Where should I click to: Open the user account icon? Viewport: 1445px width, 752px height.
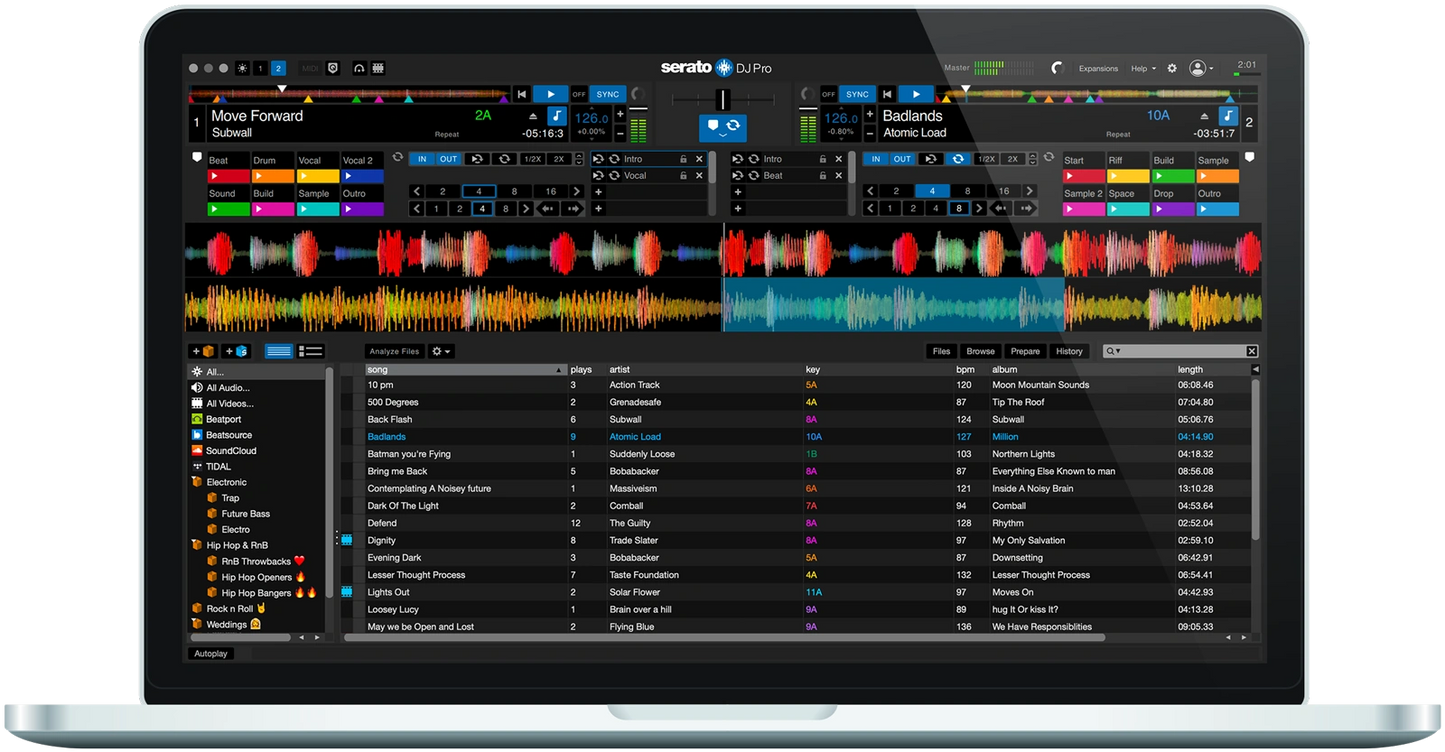click(x=1197, y=68)
